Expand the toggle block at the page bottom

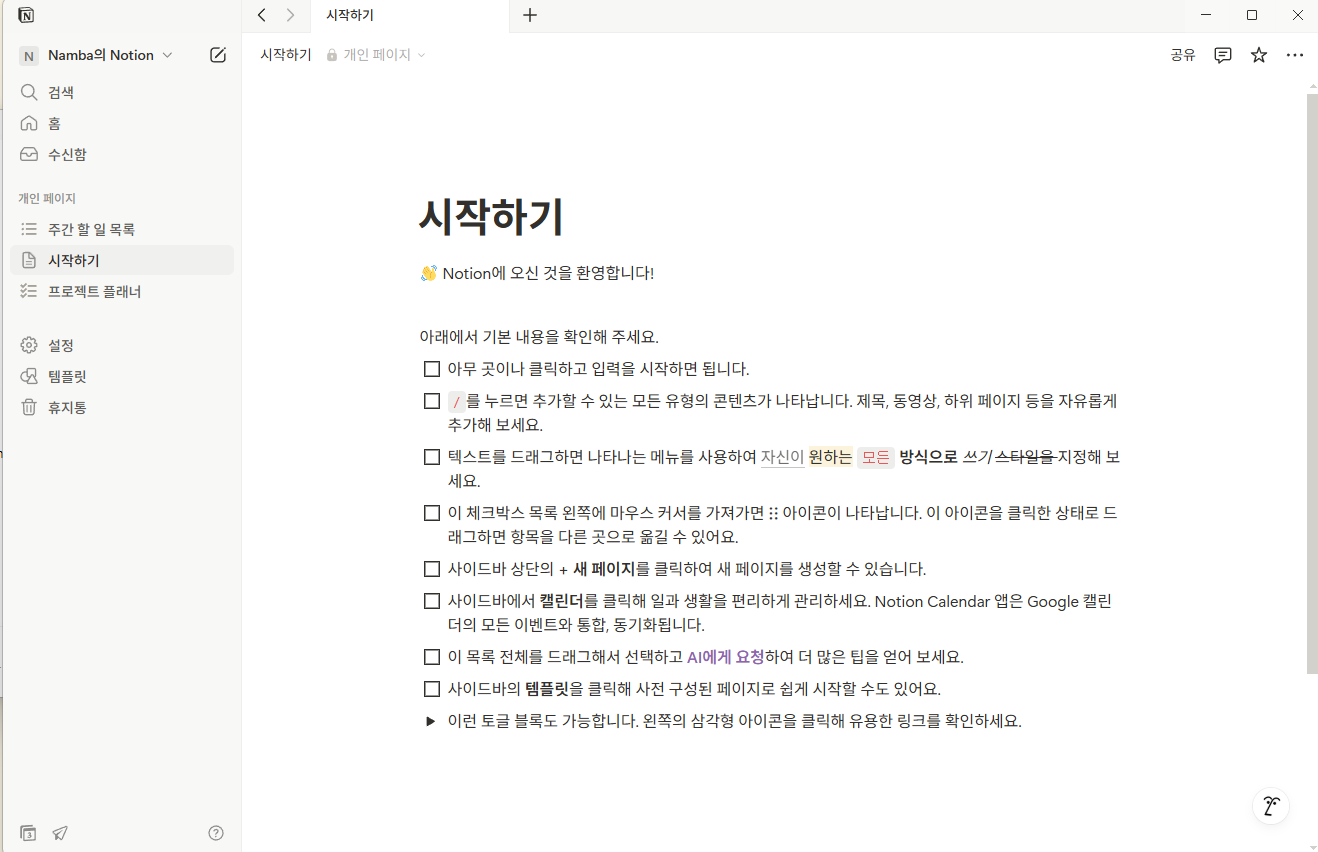[430, 720]
